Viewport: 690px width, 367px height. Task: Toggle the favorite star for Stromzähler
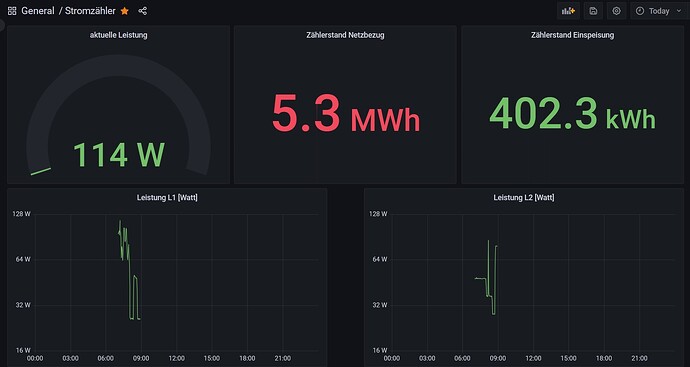pyautogui.click(x=125, y=11)
